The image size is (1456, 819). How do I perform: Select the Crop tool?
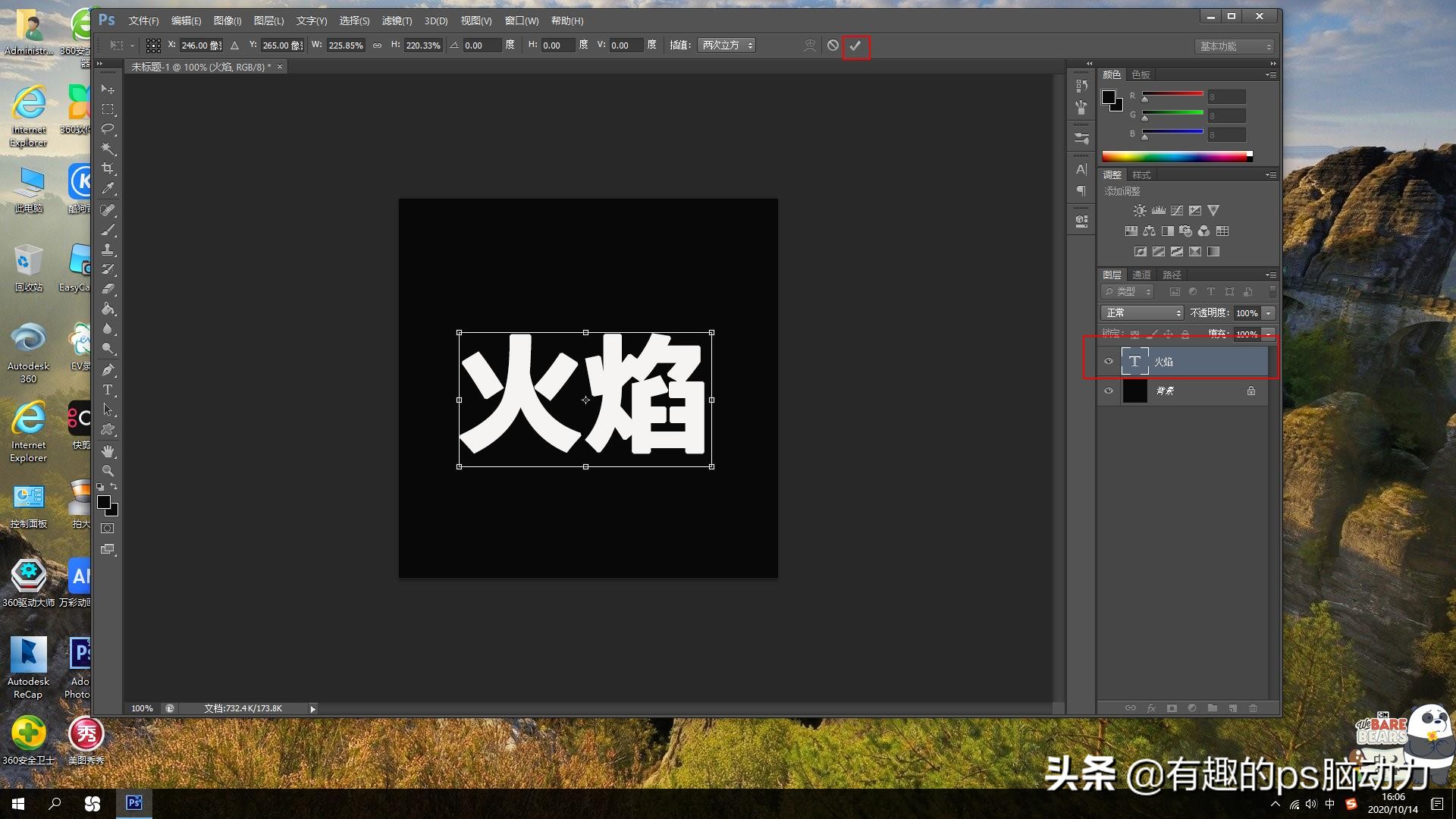pos(108,168)
